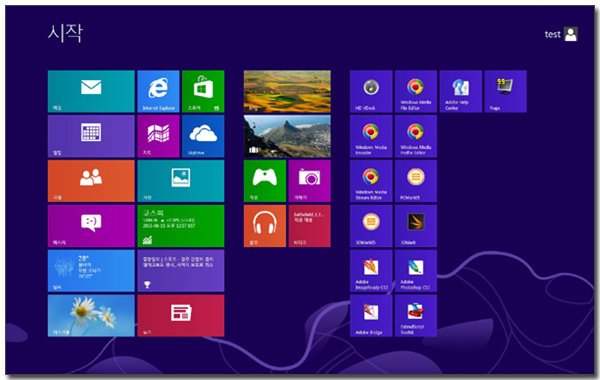Launch Windows Media Stream Editor tile
The height and width of the screenshot is (380, 600).
click(x=371, y=181)
